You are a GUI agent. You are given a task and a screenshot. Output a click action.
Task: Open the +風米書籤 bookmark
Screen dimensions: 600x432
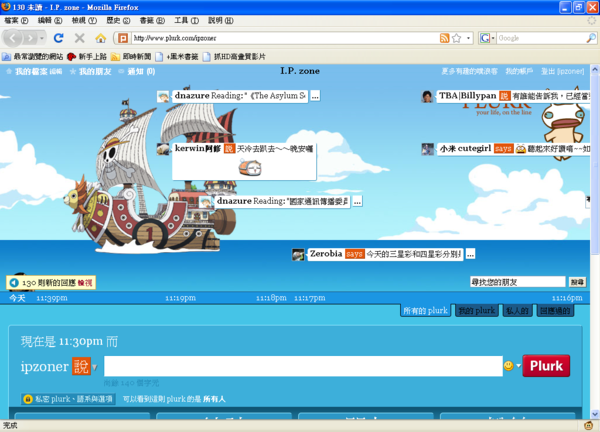(177, 57)
